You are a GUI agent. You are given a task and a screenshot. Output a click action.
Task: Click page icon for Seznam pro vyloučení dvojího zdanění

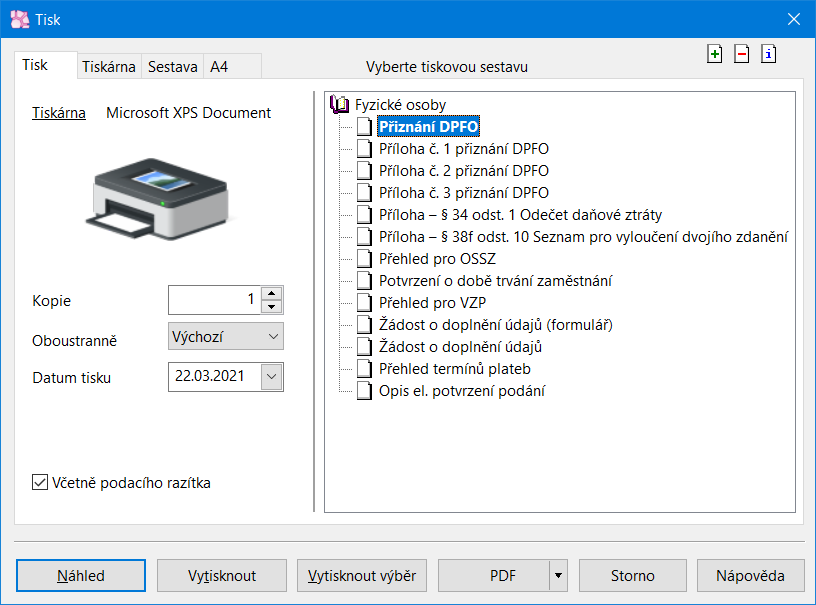pyautogui.click(x=364, y=237)
